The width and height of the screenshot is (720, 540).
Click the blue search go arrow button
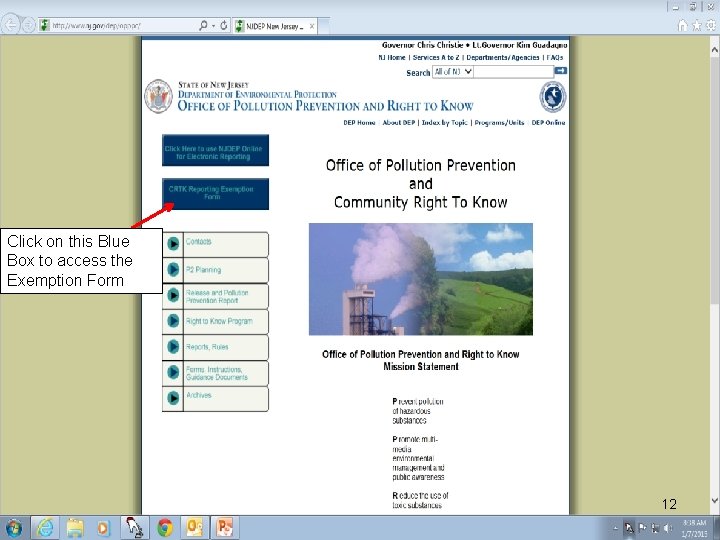point(561,71)
